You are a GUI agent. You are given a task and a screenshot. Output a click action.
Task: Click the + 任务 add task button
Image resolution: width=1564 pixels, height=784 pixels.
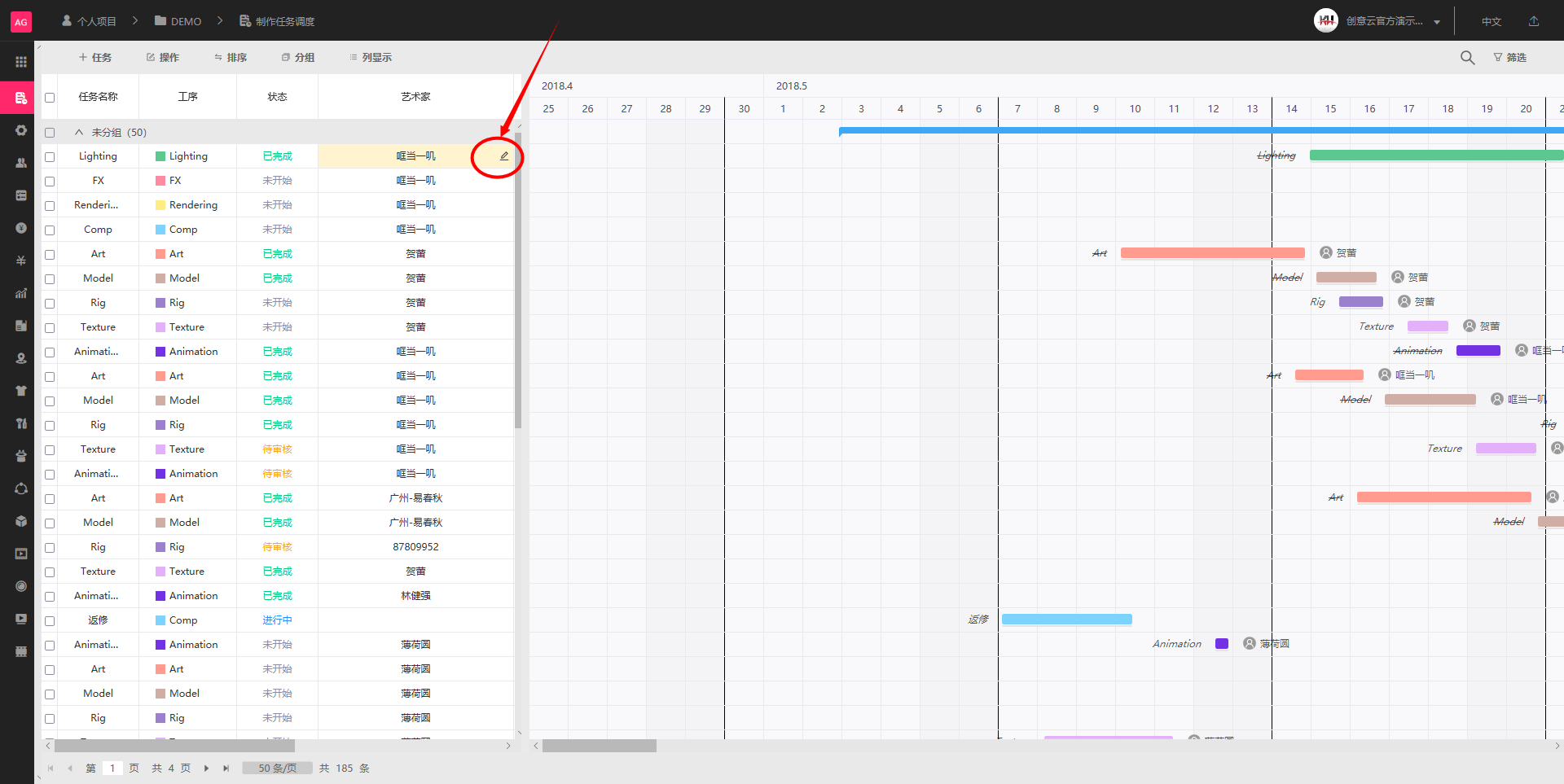tap(95, 58)
